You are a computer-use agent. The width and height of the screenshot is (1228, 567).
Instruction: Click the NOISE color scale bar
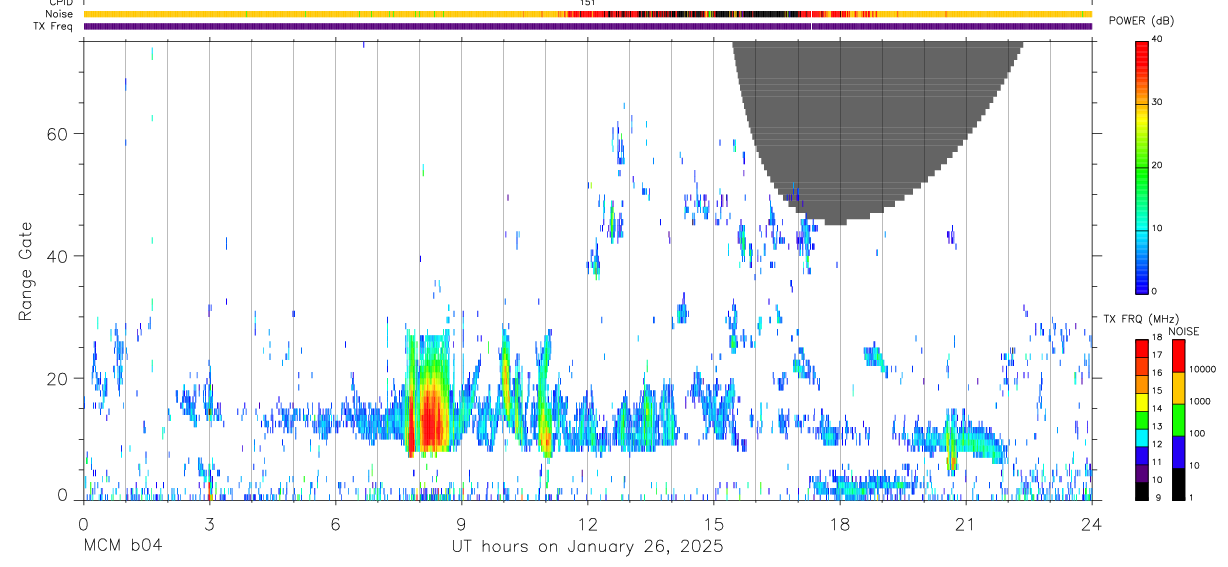point(1178,419)
